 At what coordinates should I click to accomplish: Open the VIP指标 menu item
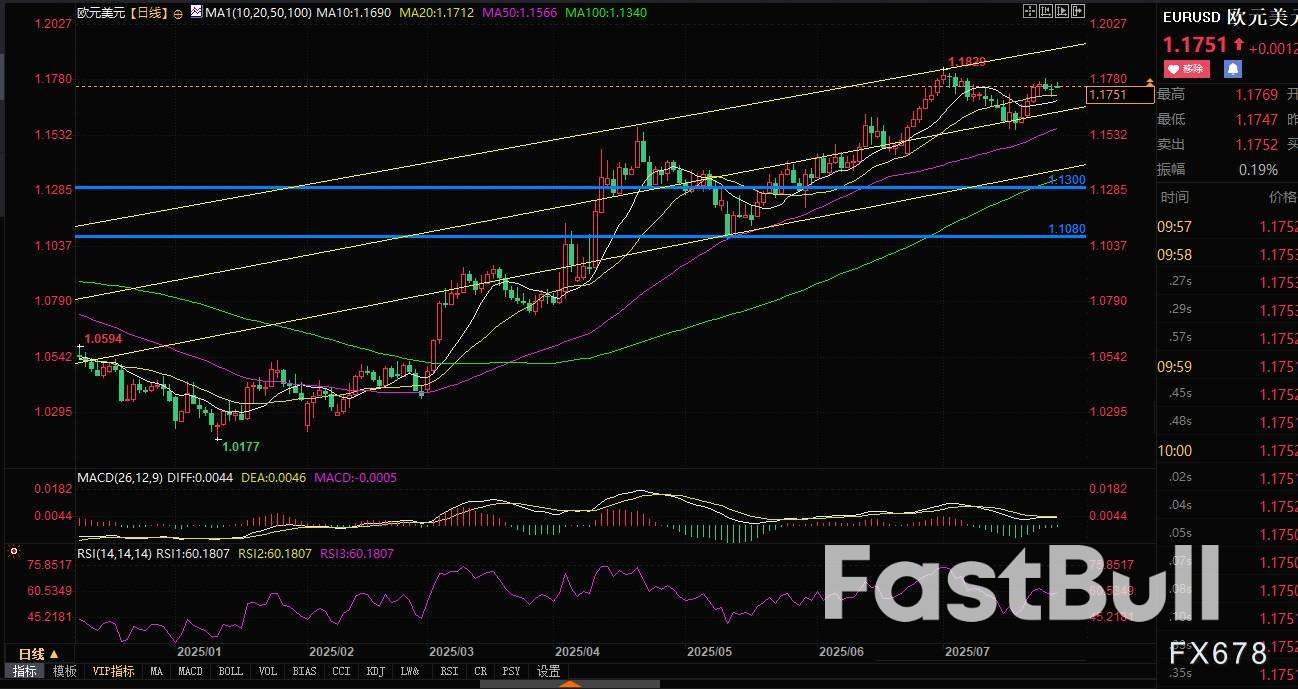[x=114, y=671]
